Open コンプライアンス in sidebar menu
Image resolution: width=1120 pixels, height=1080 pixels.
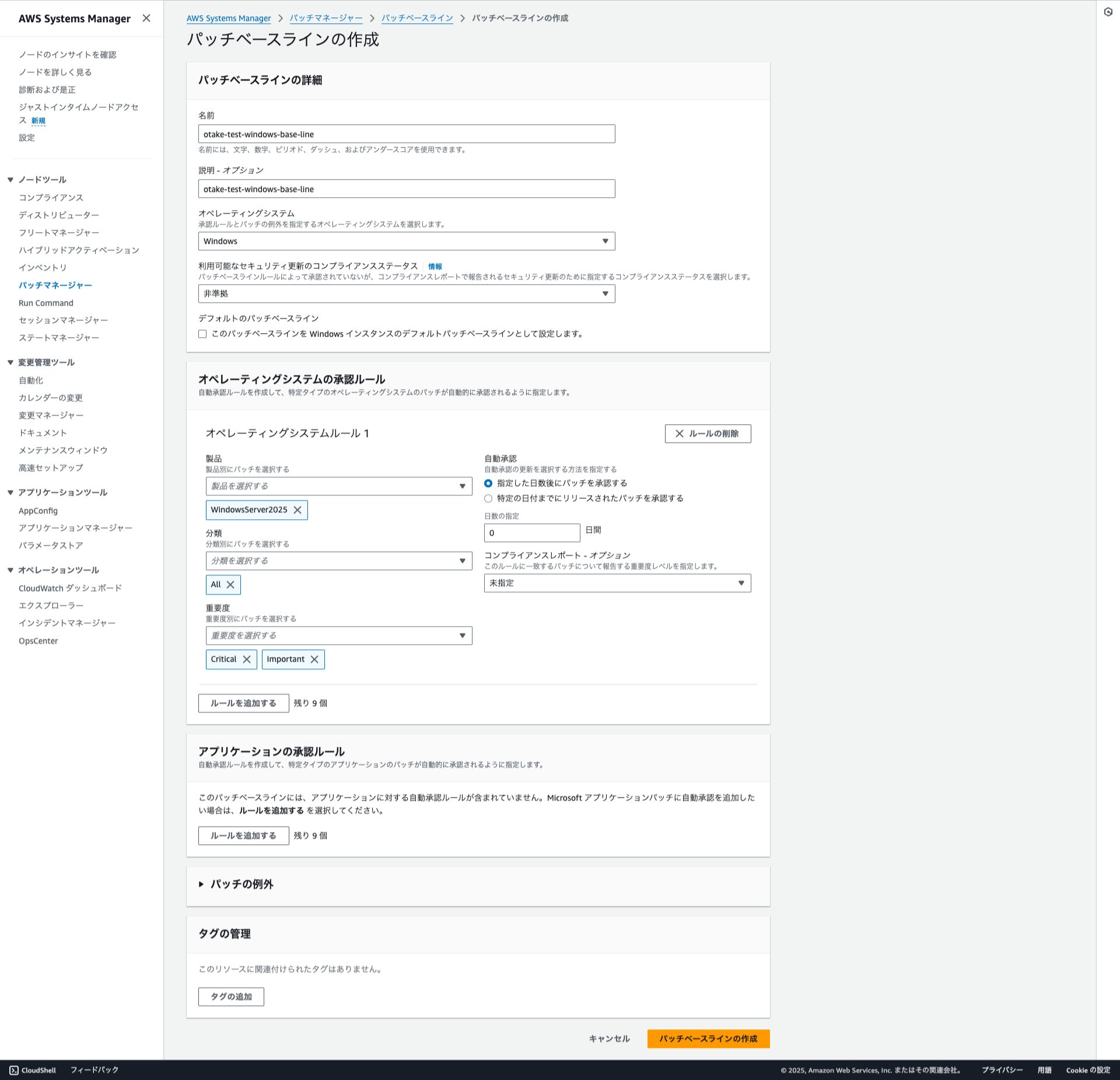click(x=51, y=197)
